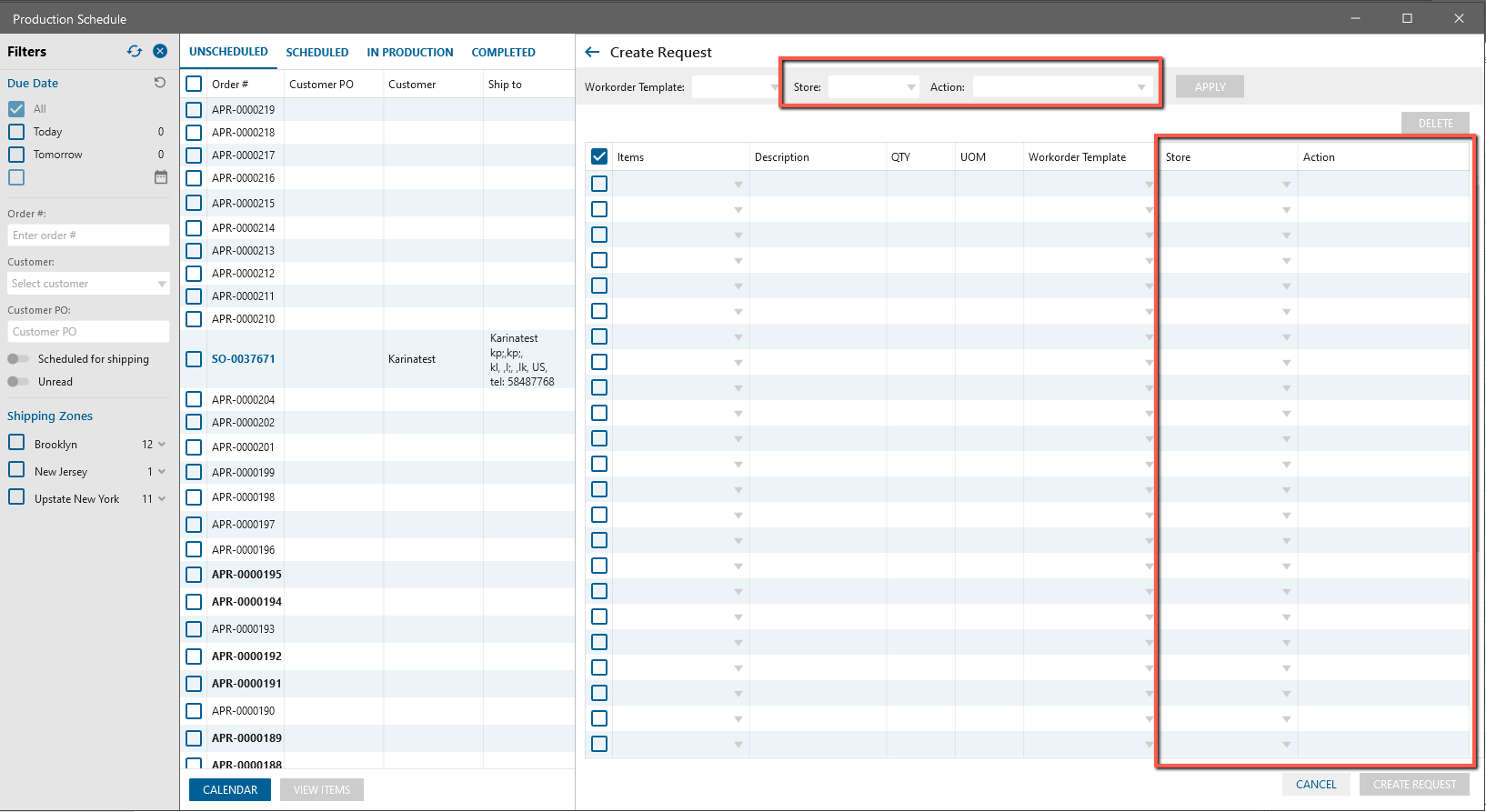Check the Brooklyn shipping zone checkbox

click(16, 443)
